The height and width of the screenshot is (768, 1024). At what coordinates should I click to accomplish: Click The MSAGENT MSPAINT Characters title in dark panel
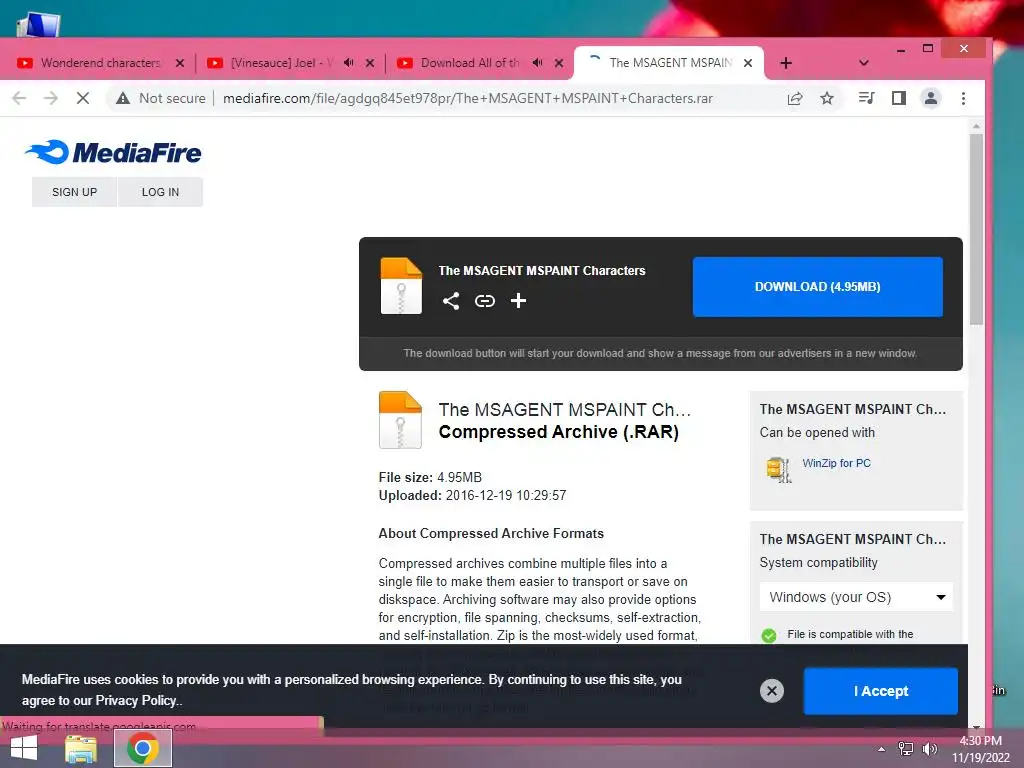541,270
